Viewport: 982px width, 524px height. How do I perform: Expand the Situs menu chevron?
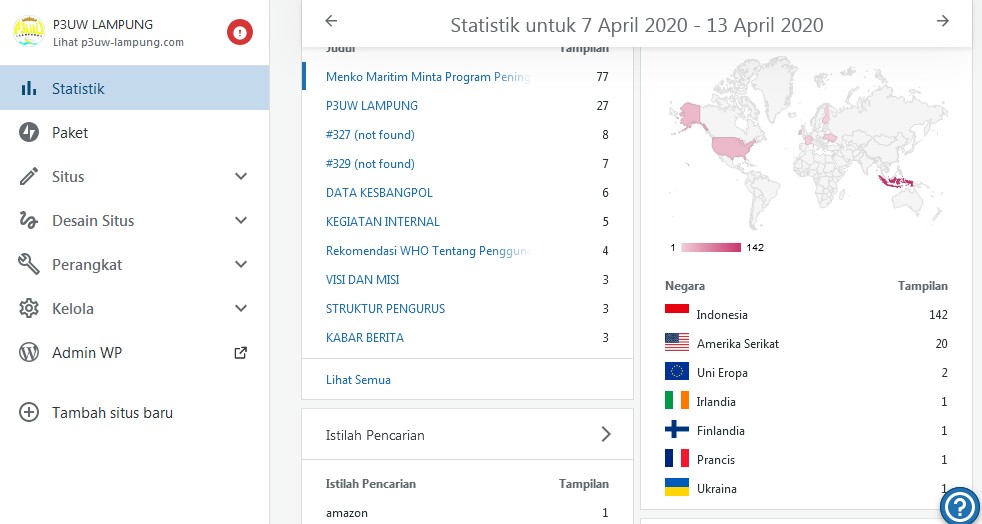coord(240,177)
